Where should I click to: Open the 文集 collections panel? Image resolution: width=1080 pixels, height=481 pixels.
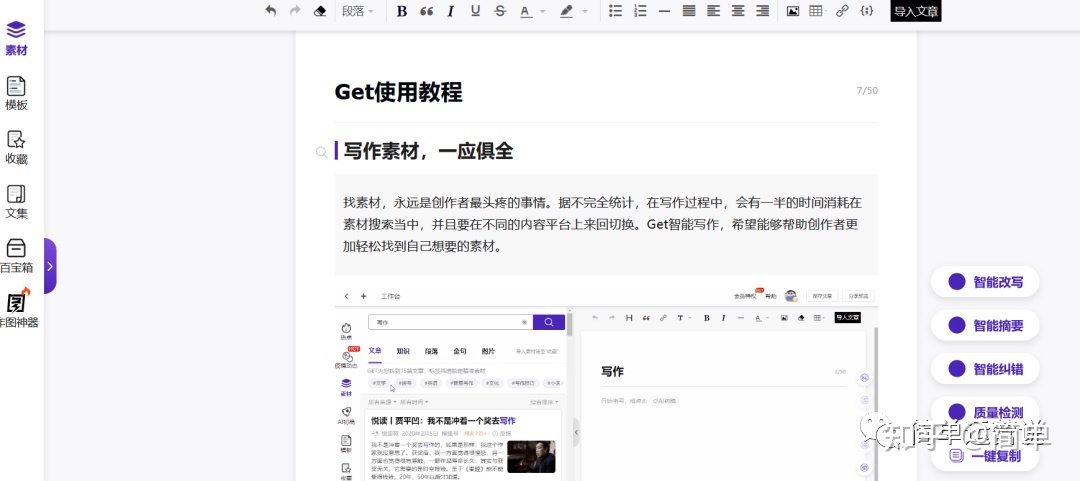(16, 202)
